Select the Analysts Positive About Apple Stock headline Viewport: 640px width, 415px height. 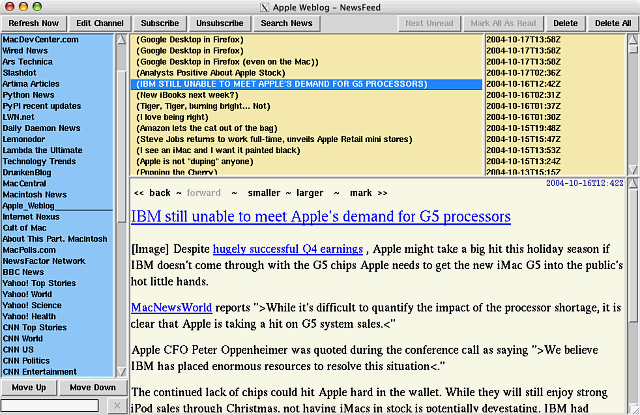(x=307, y=73)
